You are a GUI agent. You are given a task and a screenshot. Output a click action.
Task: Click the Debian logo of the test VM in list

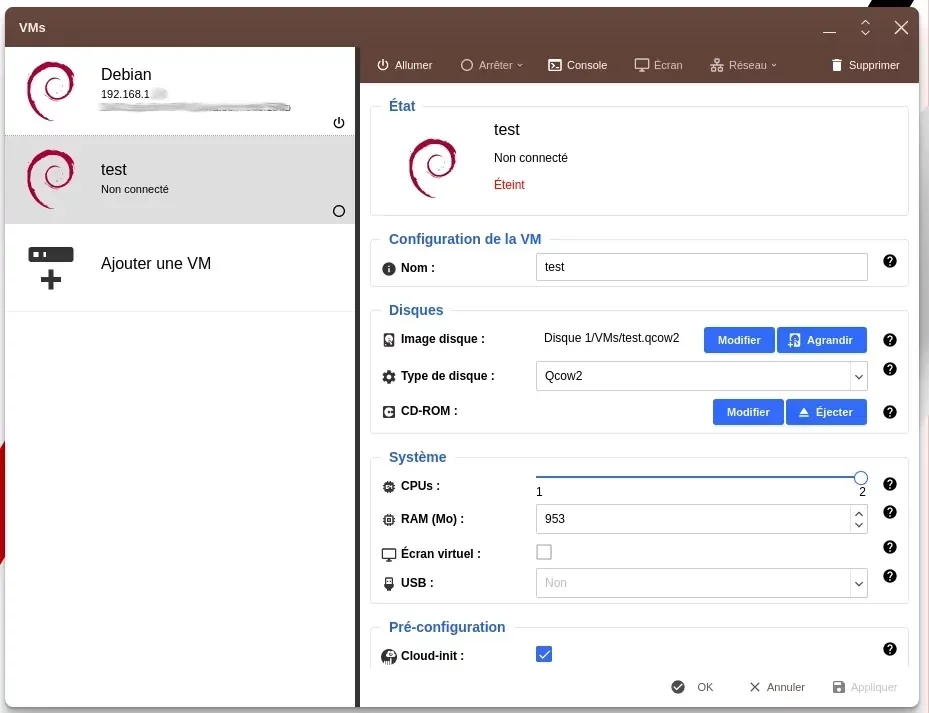tap(51, 180)
